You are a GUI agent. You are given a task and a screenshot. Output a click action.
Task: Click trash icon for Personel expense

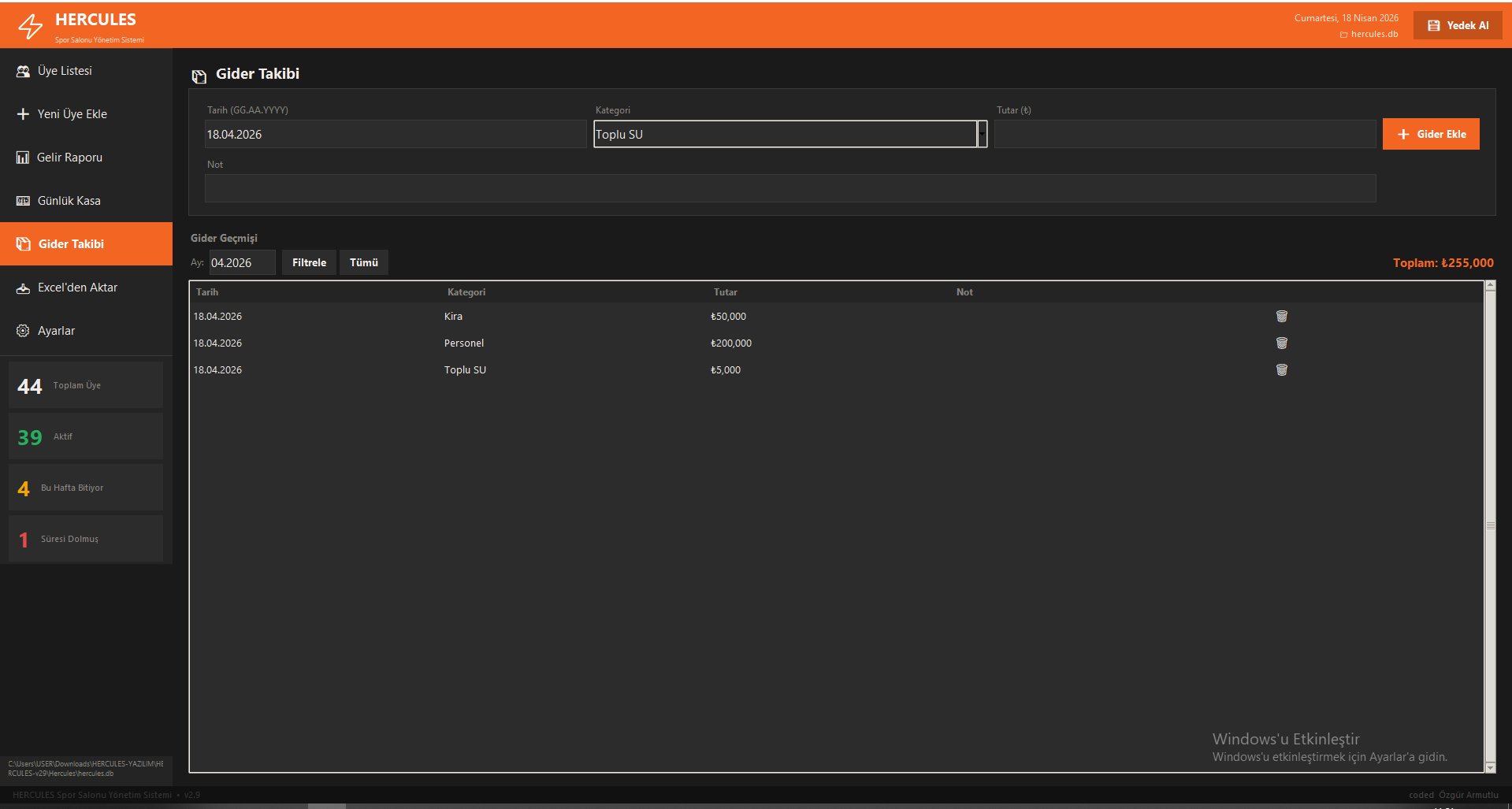pos(1281,343)
